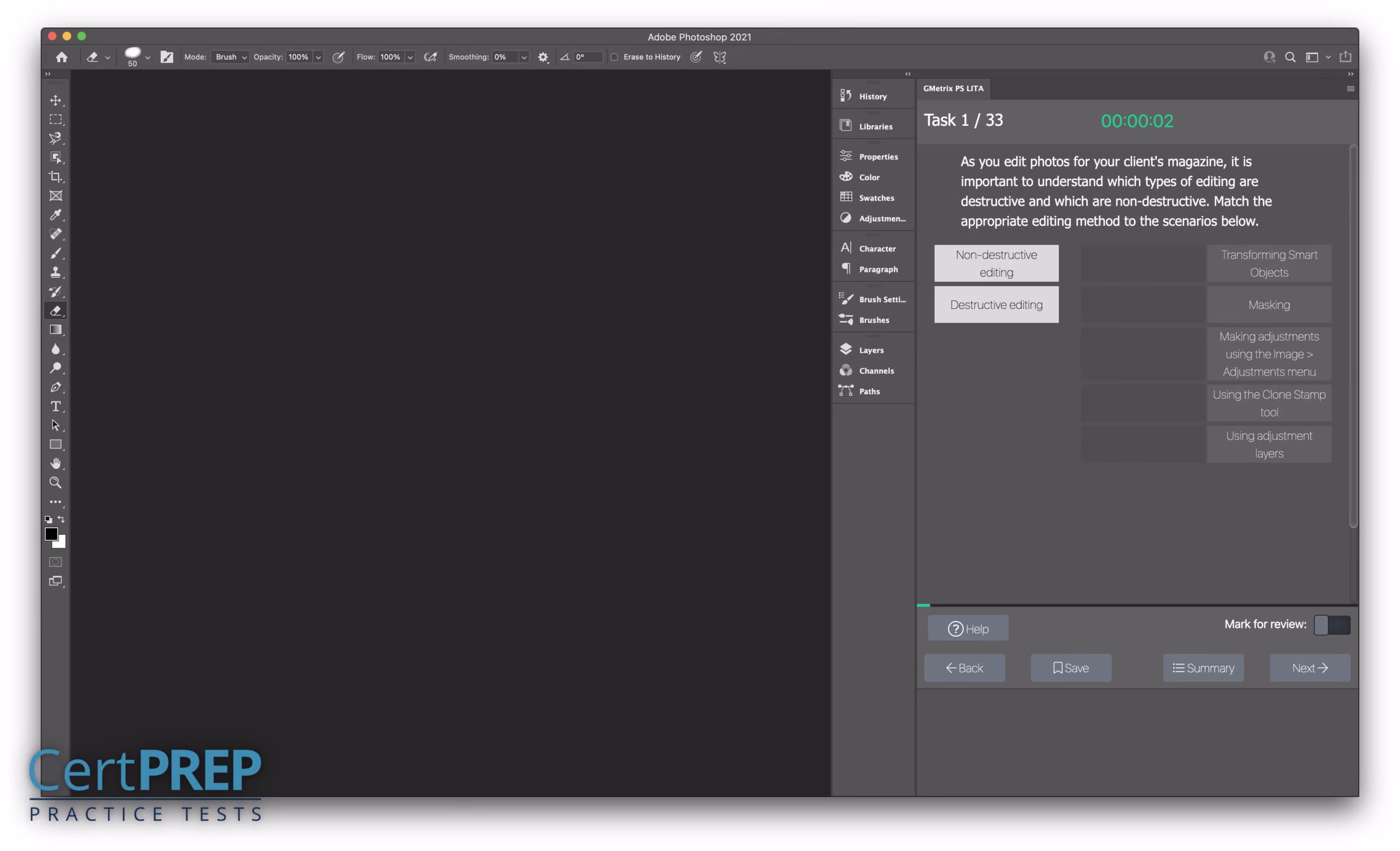Switch to the History panel
This screenshot has height=851, width=1400.
click(x=872, y=96)
